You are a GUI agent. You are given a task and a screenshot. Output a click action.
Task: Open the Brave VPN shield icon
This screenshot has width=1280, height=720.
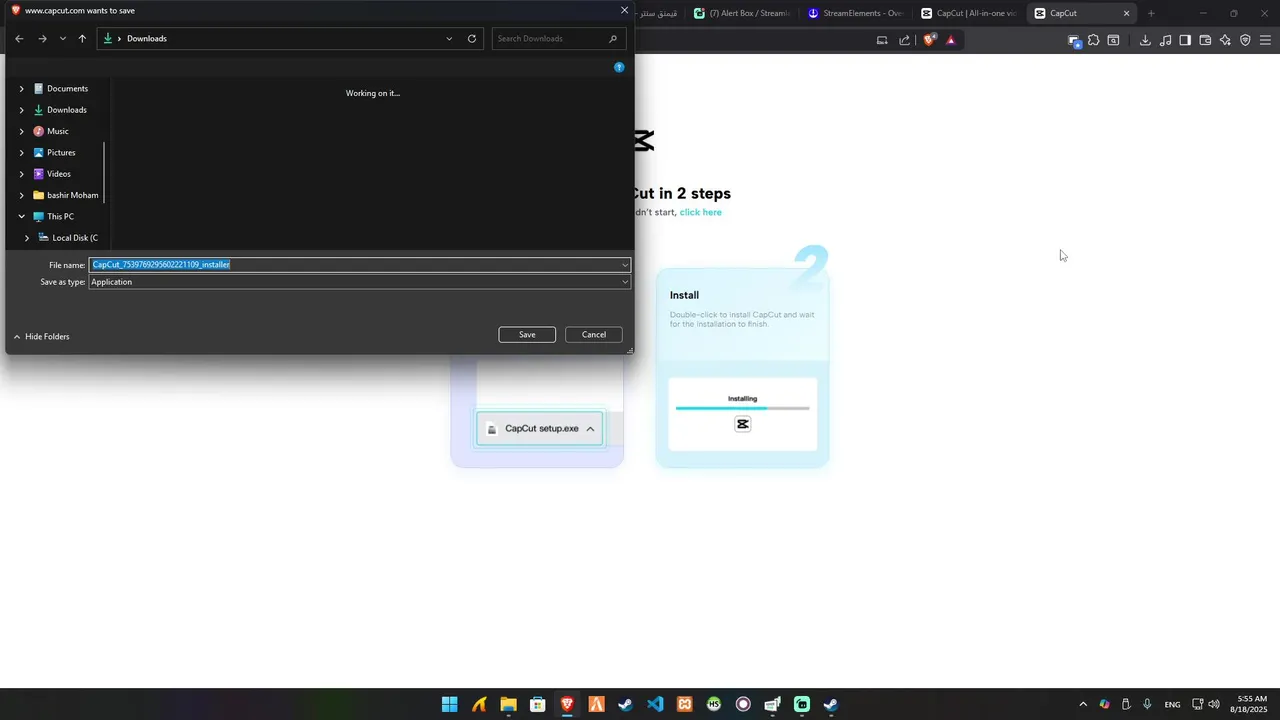click(x=1245, y=40)
